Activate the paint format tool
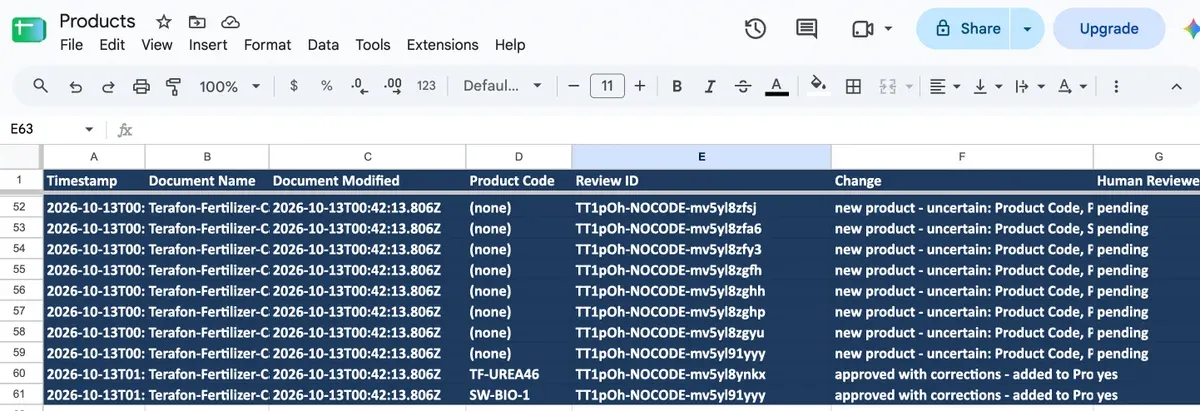Viewport: 1200px width, 411px height. click(173, 86)
